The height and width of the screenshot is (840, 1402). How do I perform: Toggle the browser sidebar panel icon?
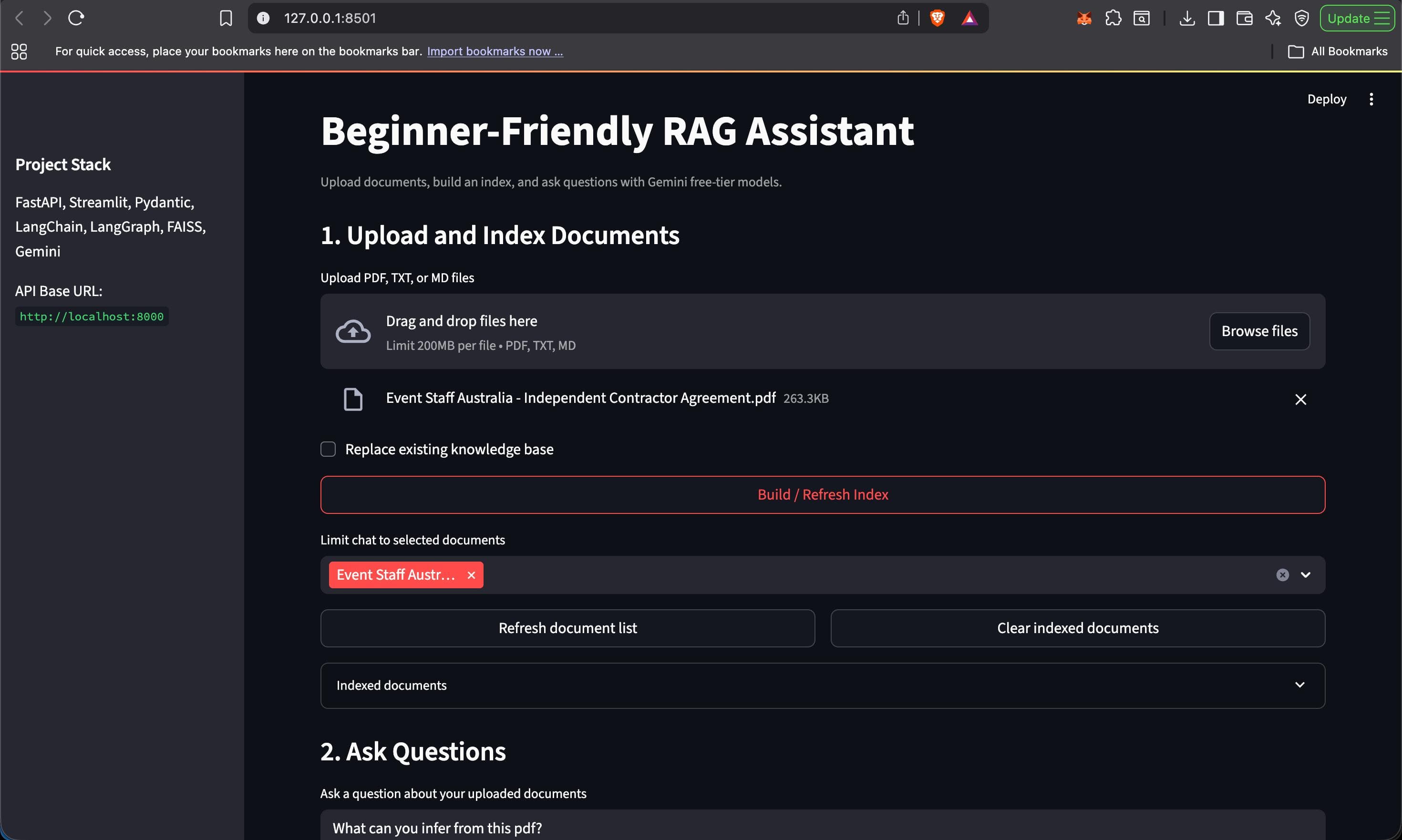(x=1215, y=19)
